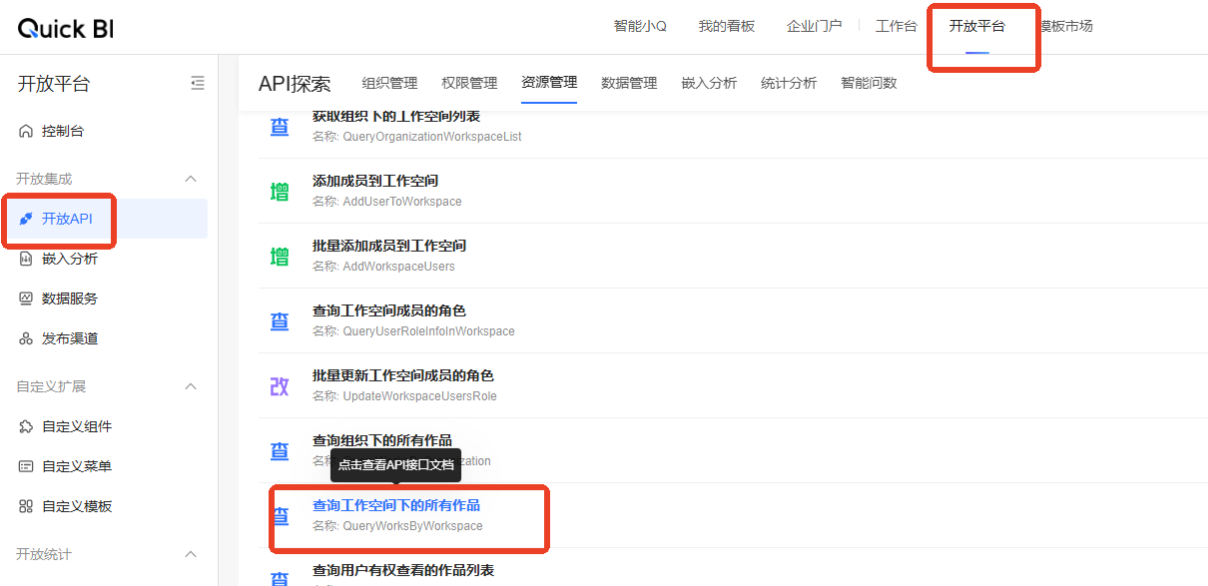Open 智能小Q in top navigation
This screenshot has width=1208, height=586.
[640, 26]
